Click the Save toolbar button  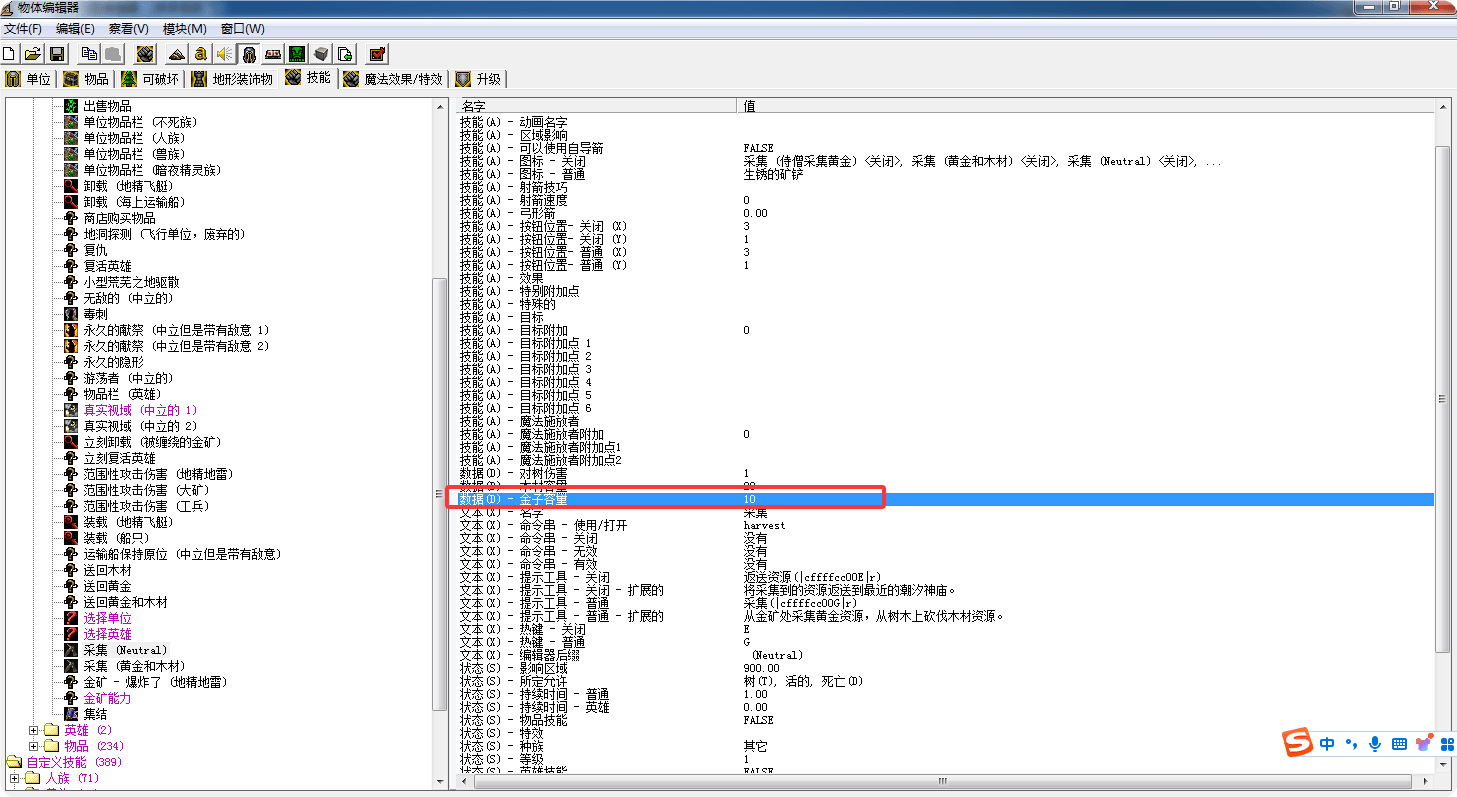pos(56,53)
